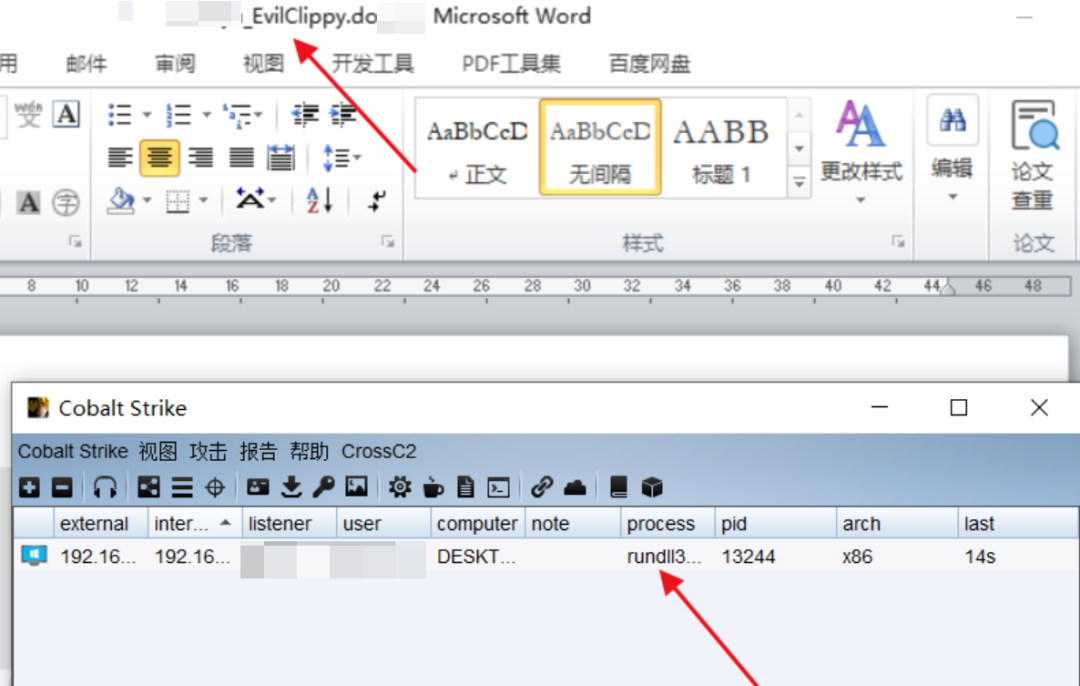Move the styles gallery down one row
1080x686 pixels.
[799, 149]
